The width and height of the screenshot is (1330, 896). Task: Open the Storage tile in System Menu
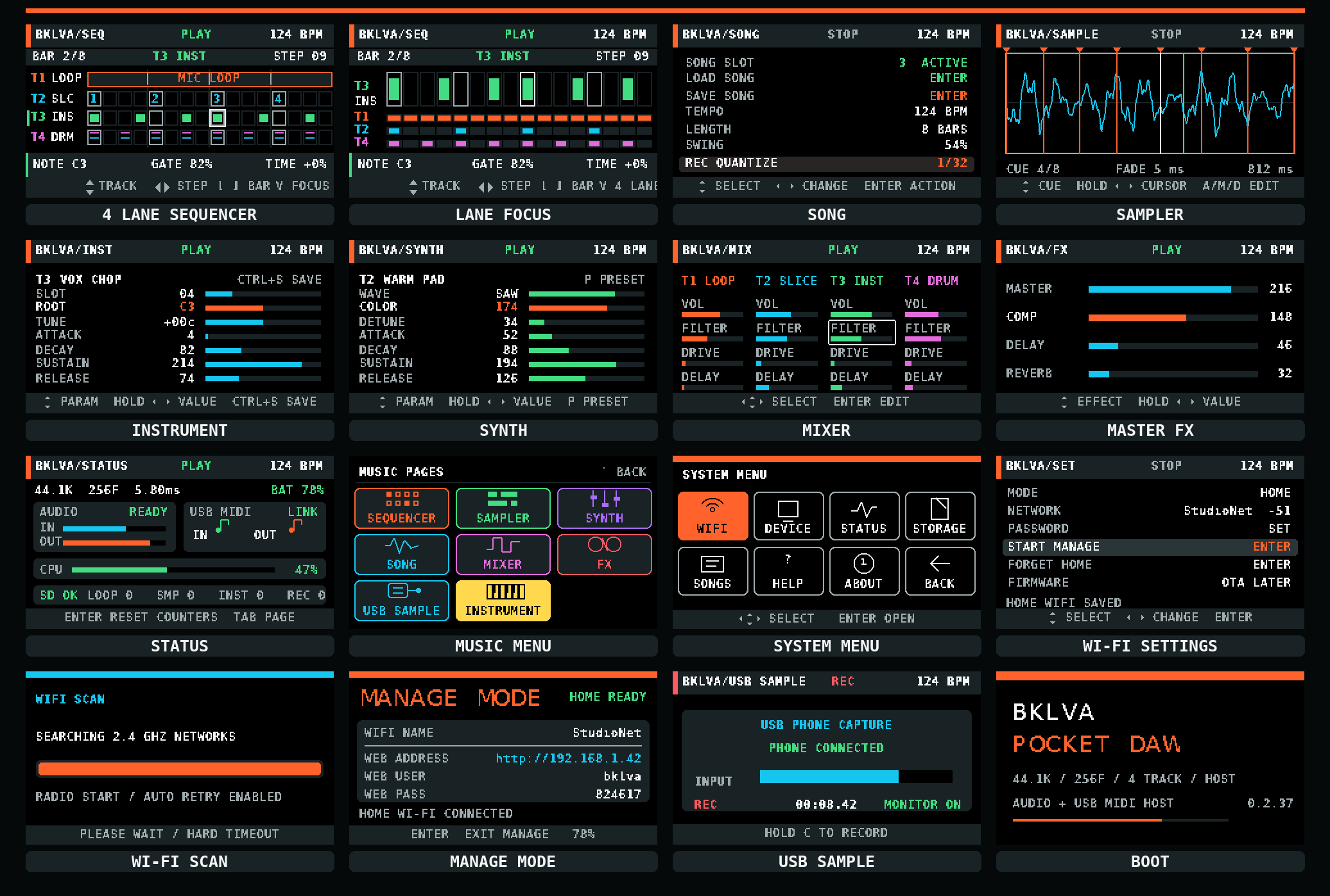point(940,516)
